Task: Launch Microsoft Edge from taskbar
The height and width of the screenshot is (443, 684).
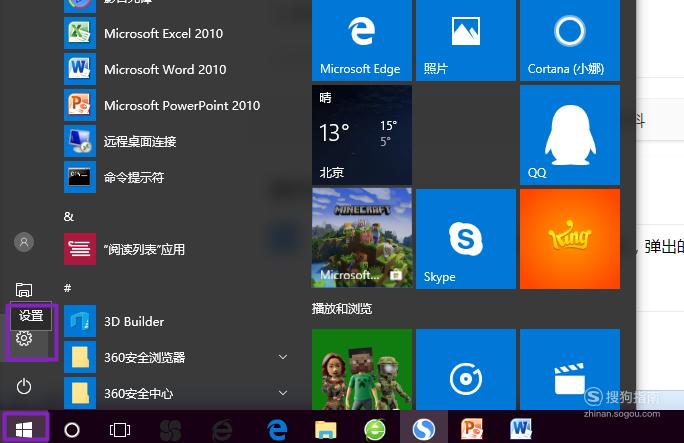Action: pos(277,430)
